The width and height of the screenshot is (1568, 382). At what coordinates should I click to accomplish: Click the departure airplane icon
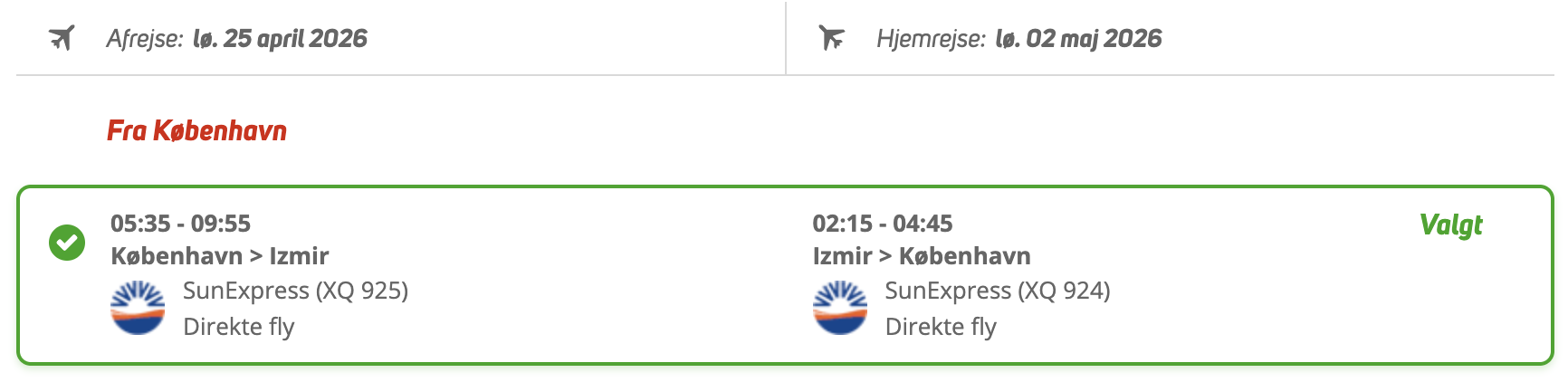62,38
